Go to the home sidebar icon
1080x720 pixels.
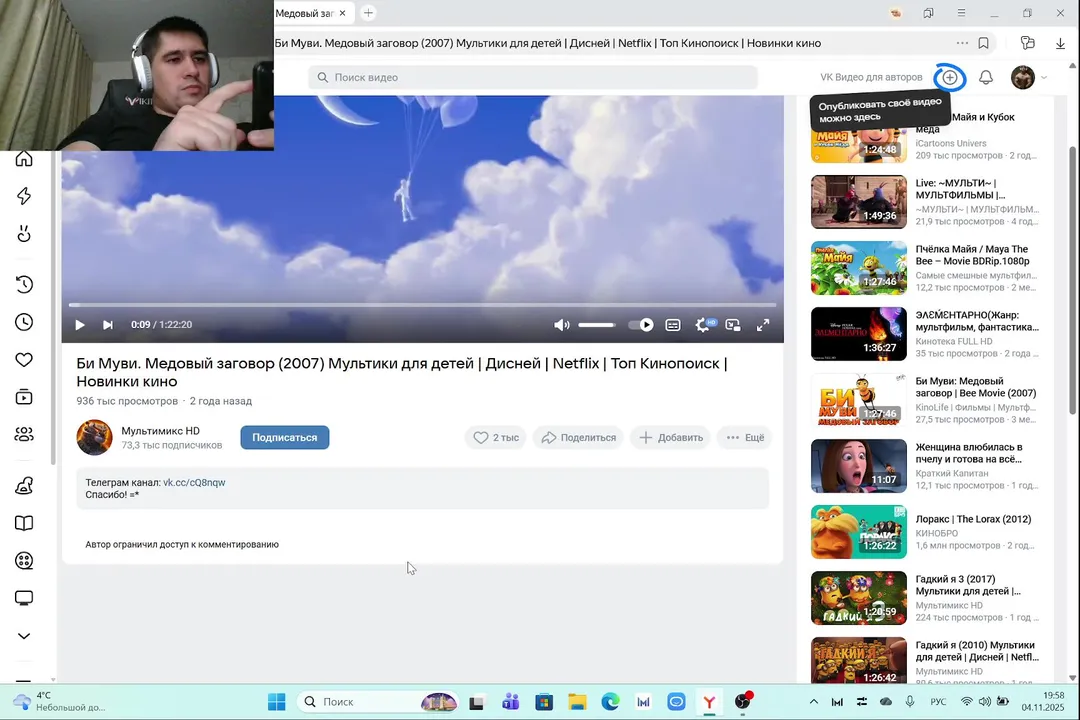(24, 158)
